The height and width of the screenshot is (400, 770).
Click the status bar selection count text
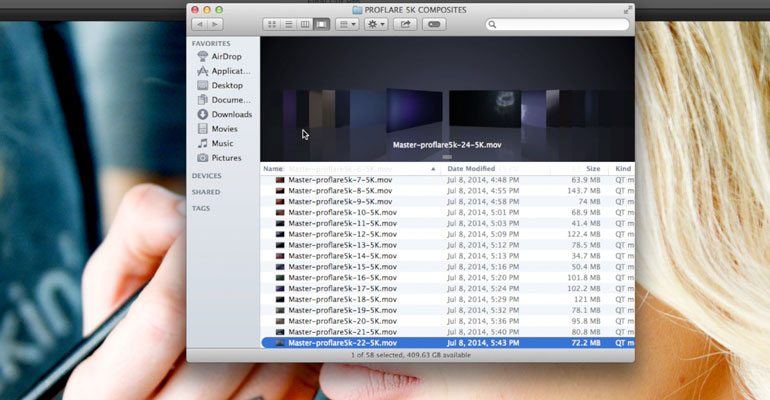pyautogui.click(x=411, y=355)
